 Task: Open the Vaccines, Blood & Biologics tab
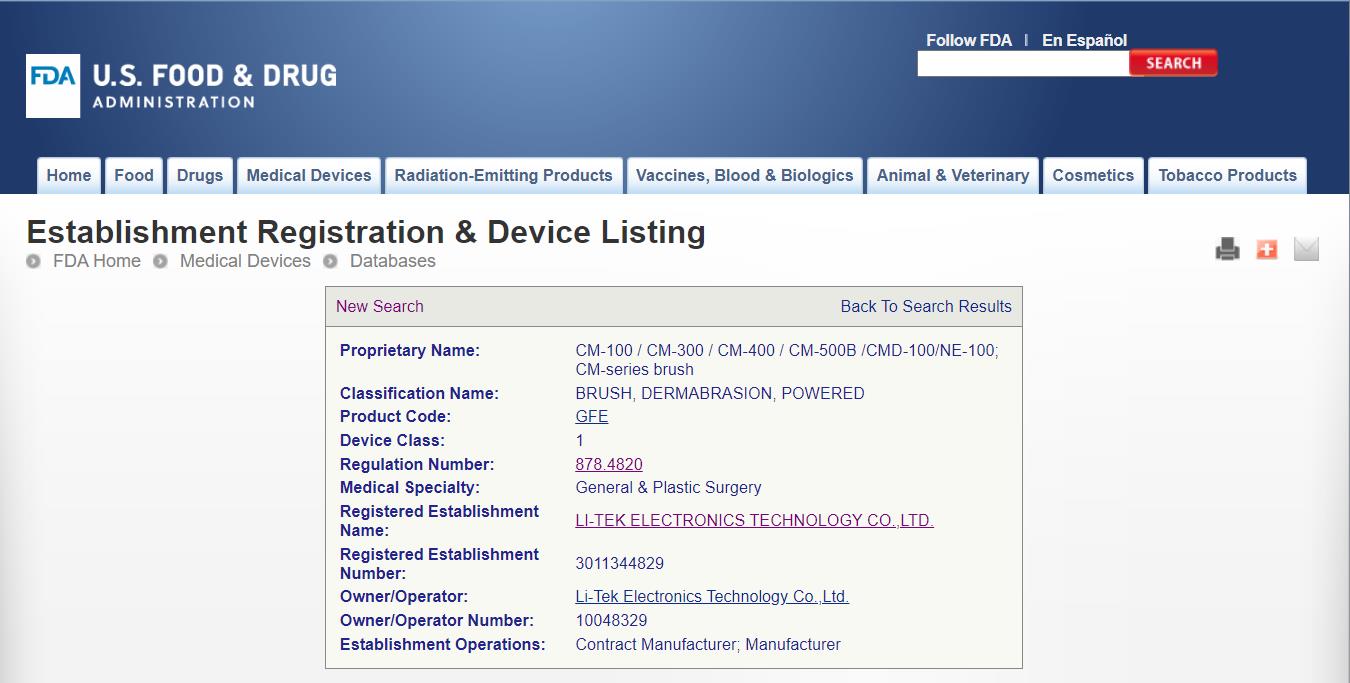[744, 175]
